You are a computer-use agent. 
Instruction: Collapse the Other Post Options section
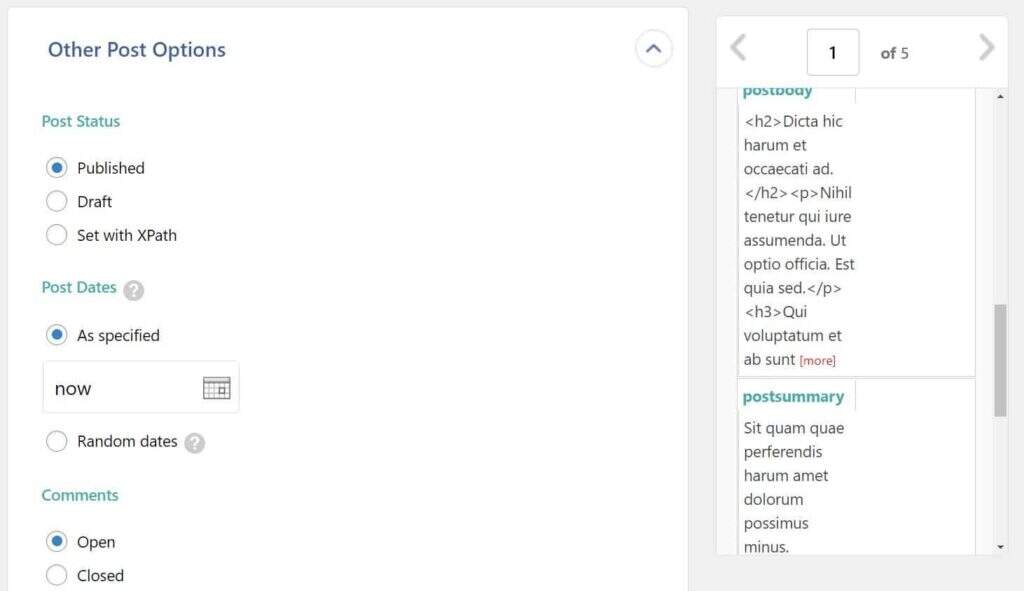[653, 48]
